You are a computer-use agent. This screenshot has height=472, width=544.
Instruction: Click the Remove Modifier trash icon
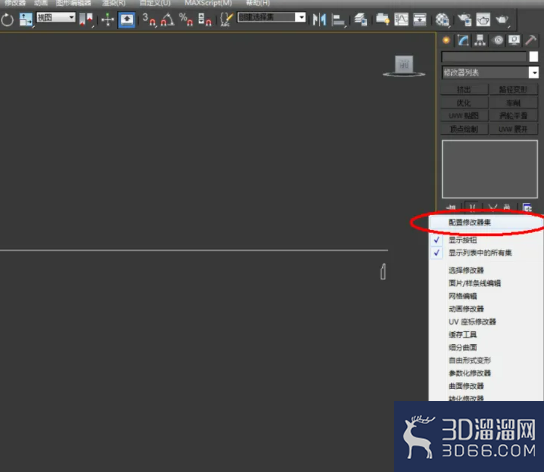pyautogui.click(x=507, y=207)
